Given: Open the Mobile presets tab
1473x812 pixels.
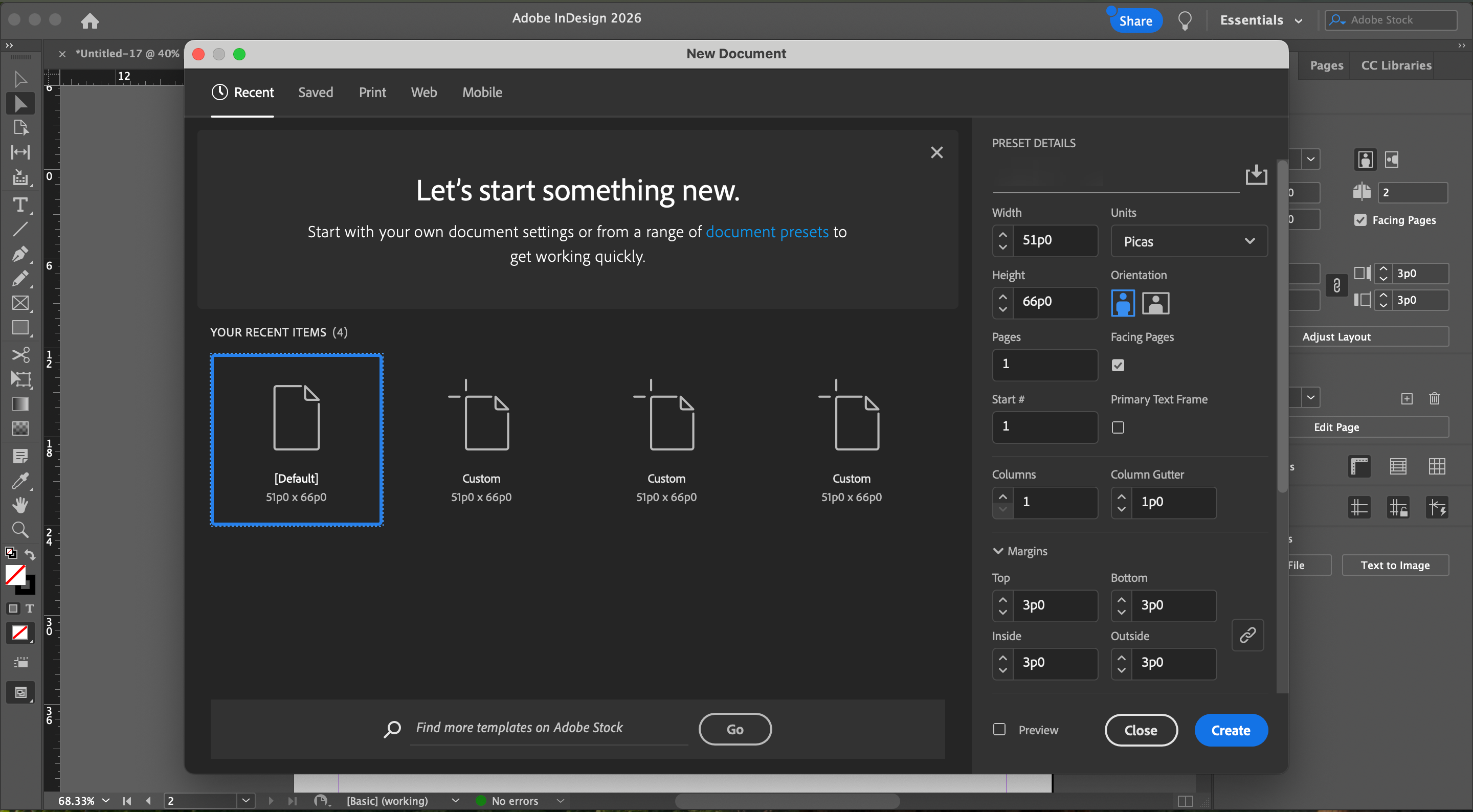Looking at the screenshot, I should pos(482,92).
